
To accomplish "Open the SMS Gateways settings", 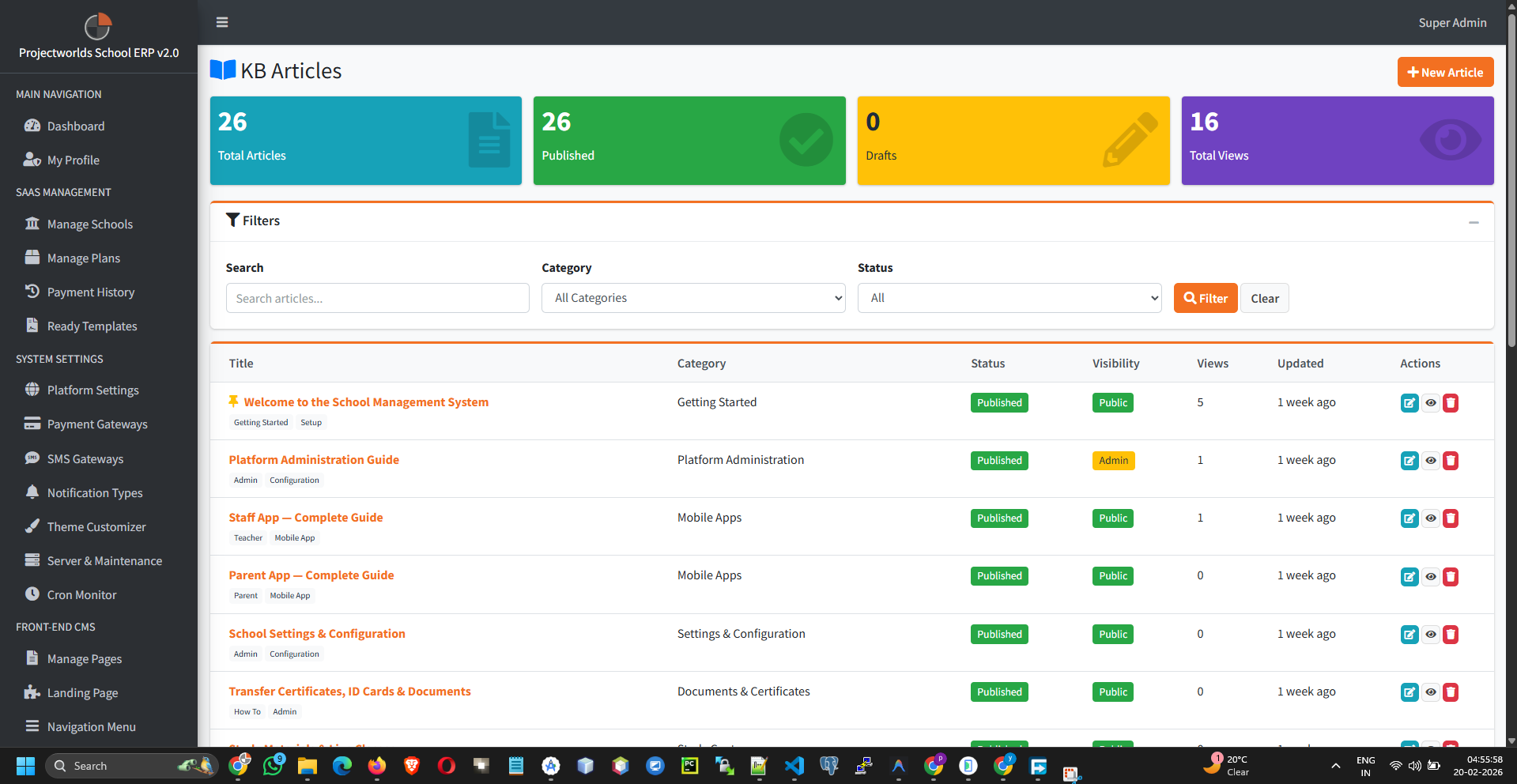I will point(85,458).
